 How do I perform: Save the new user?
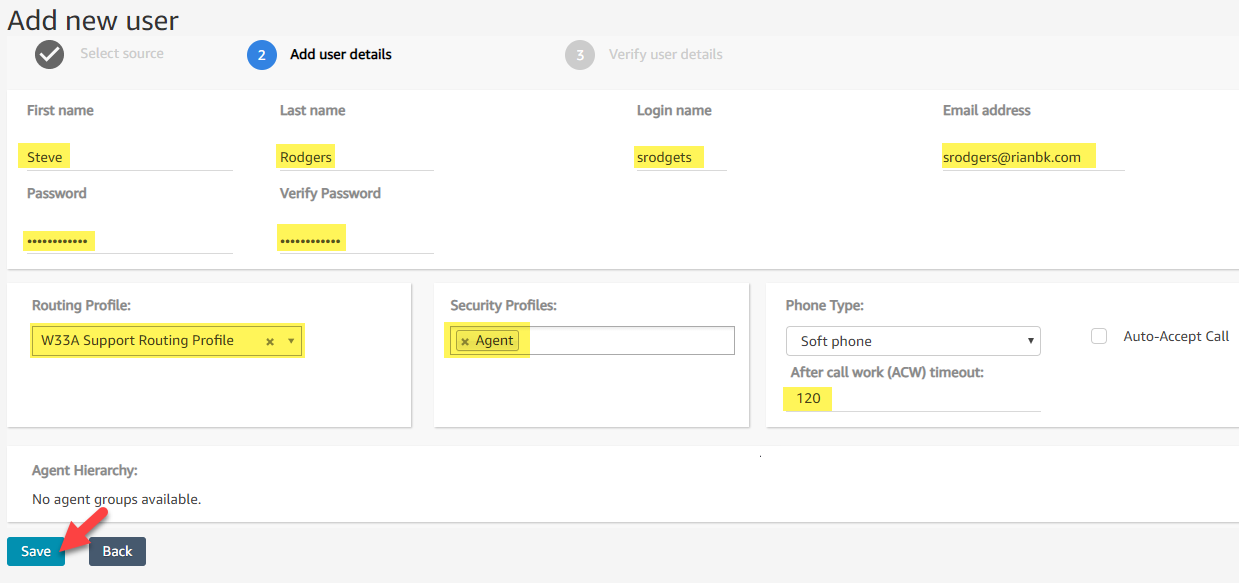pos(36,551)
